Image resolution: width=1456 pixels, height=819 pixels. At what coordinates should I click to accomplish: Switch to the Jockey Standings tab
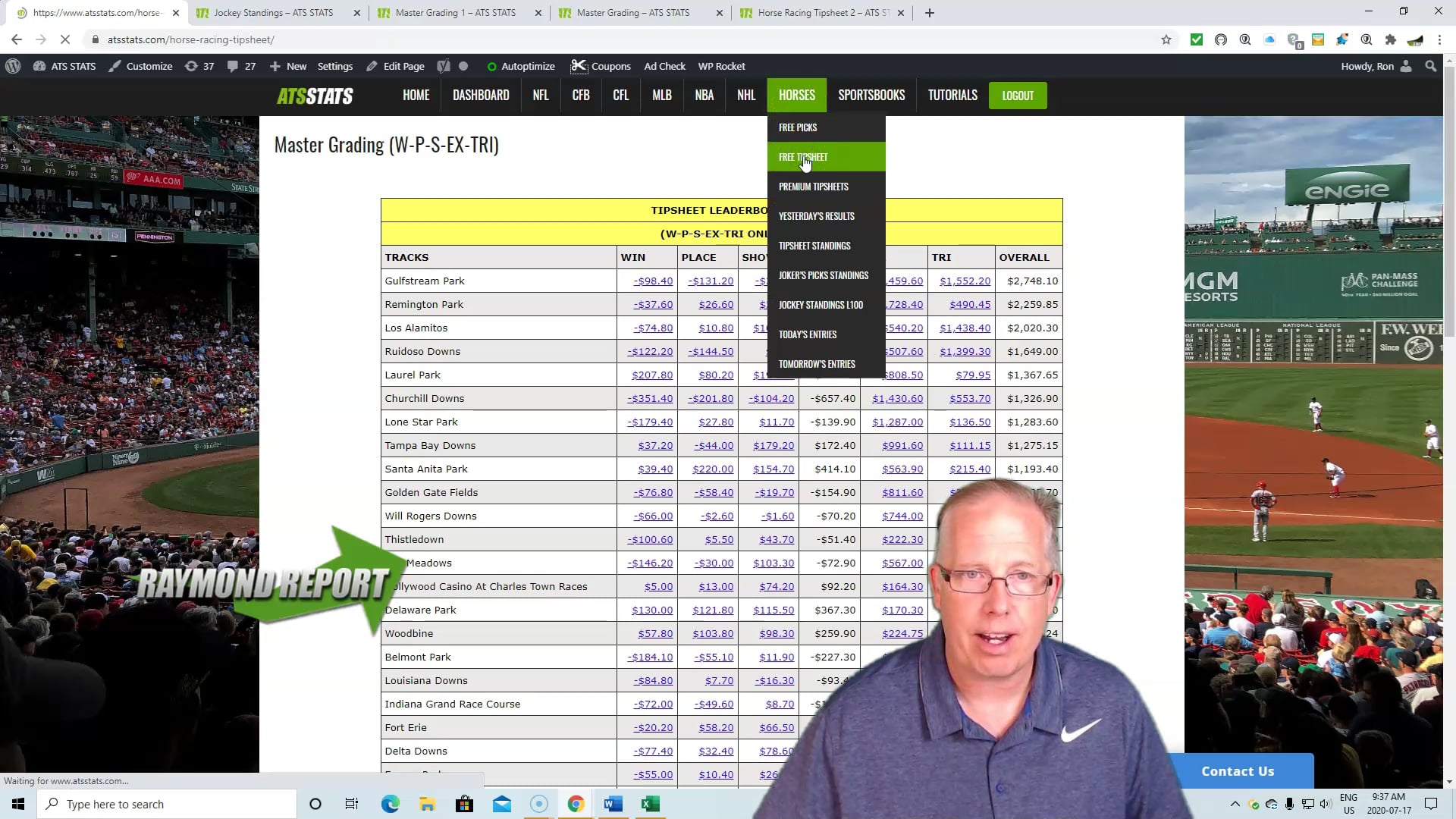click(273, 13)
